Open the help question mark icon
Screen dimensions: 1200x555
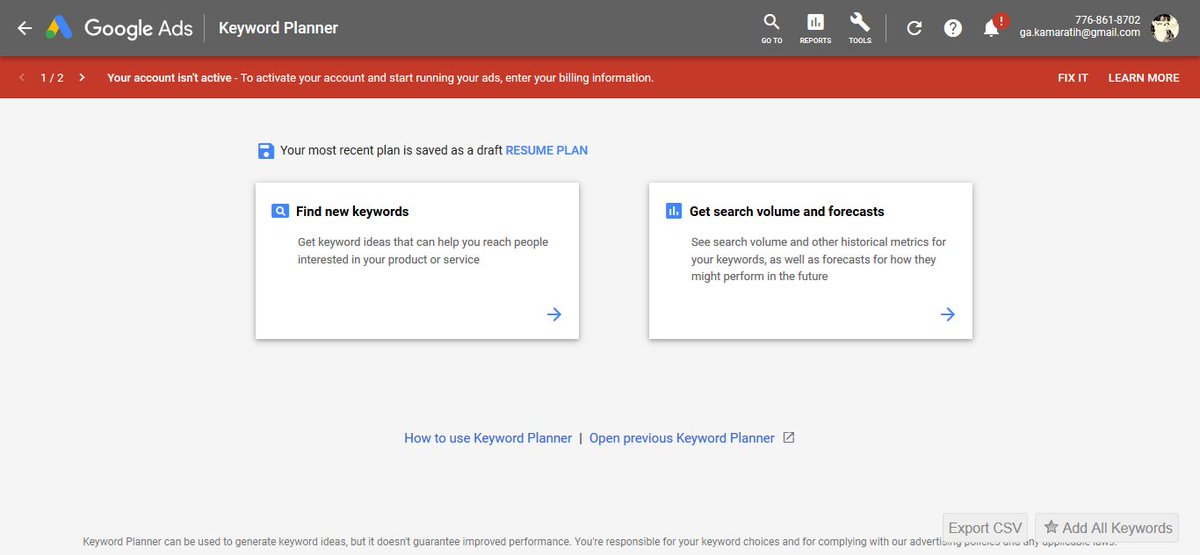click(953, 28)
